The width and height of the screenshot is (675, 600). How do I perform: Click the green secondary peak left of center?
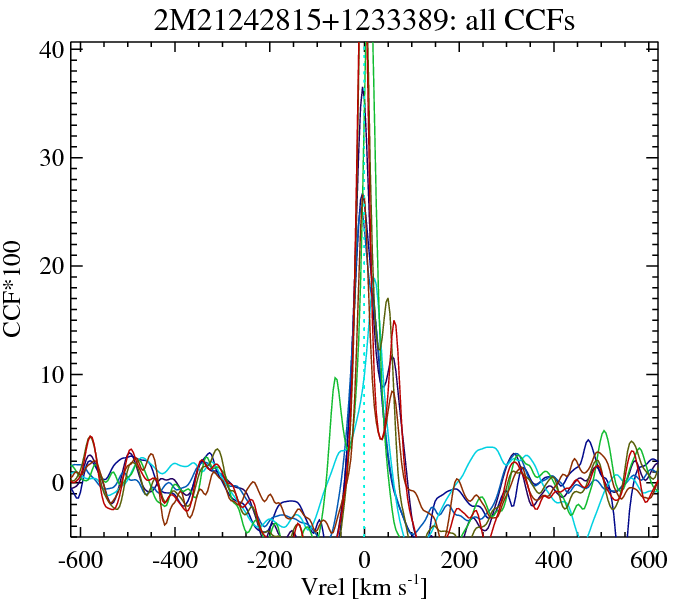click(336, 378)
